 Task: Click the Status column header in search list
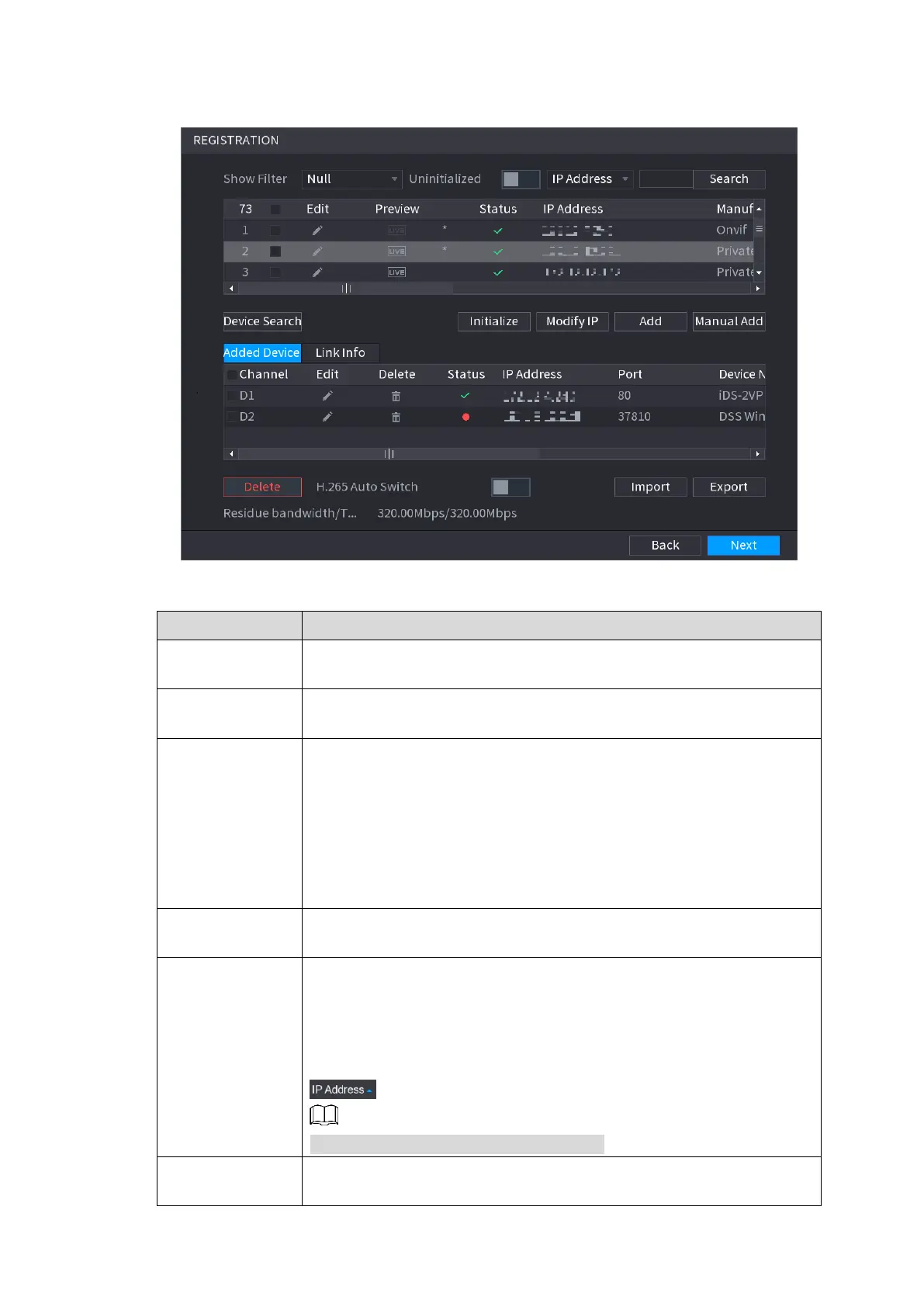click(498, 210)
